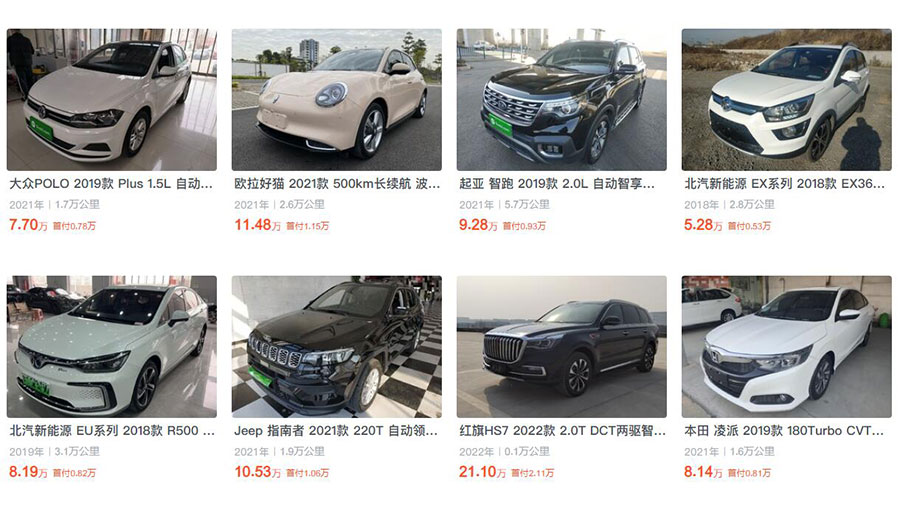Screen dimensions: 900x510
Task: Open the Hongqi HS7 car photo
Action: [562, 347]
